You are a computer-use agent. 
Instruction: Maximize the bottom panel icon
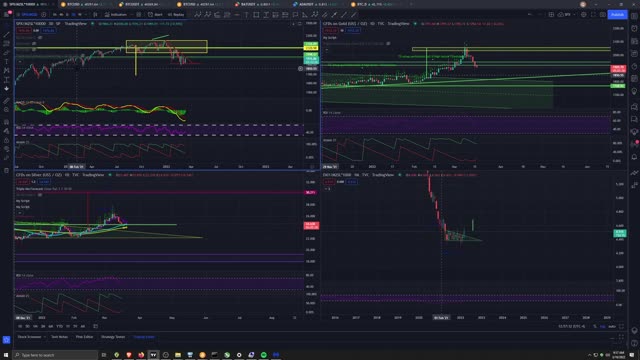[x=621, y=337]
